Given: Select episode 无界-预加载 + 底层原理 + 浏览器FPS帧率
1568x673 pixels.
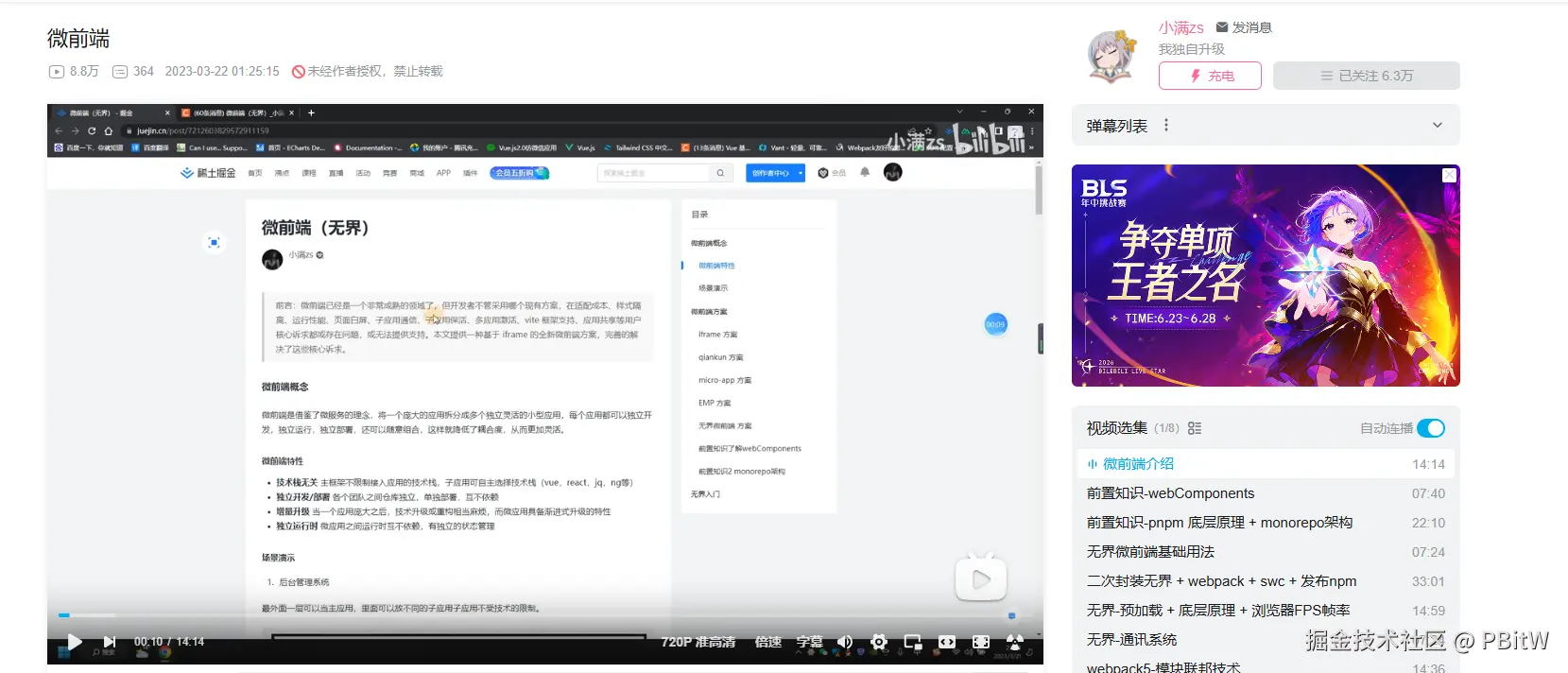Looking at the screenshot, I should coord(1266,611).
